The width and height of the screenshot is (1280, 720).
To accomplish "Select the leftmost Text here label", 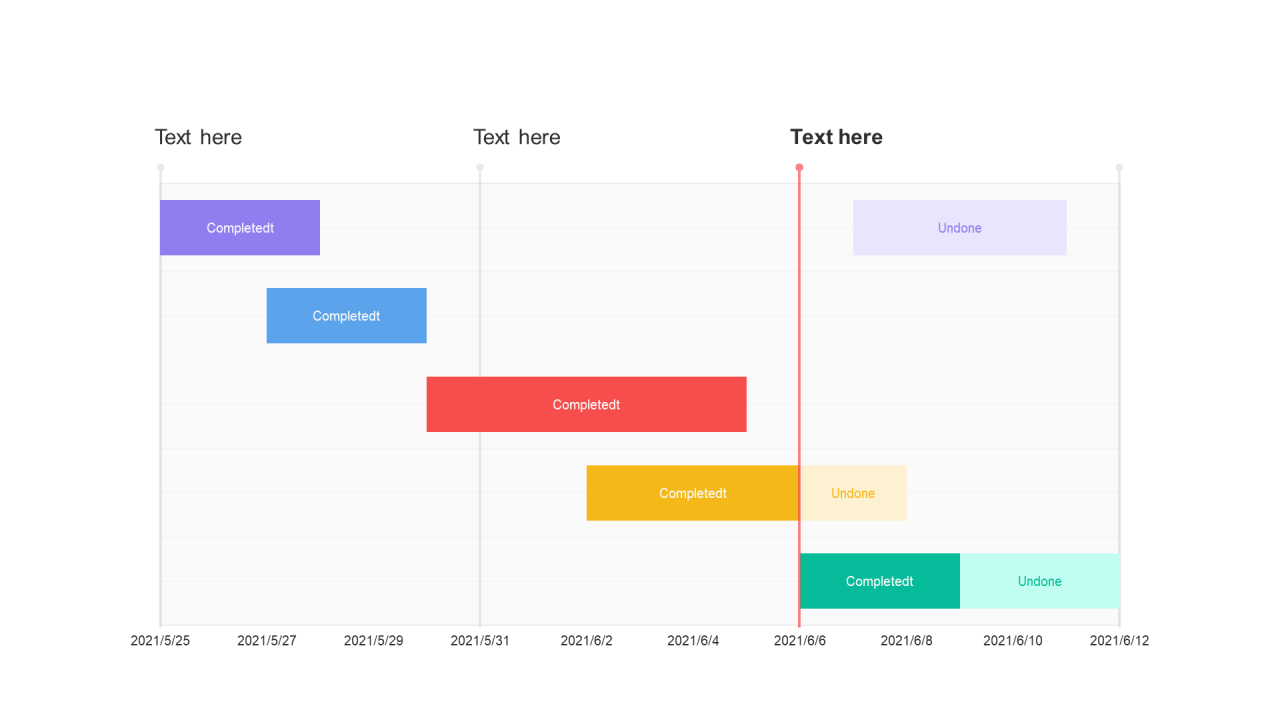I will click(x=198, y=137).
